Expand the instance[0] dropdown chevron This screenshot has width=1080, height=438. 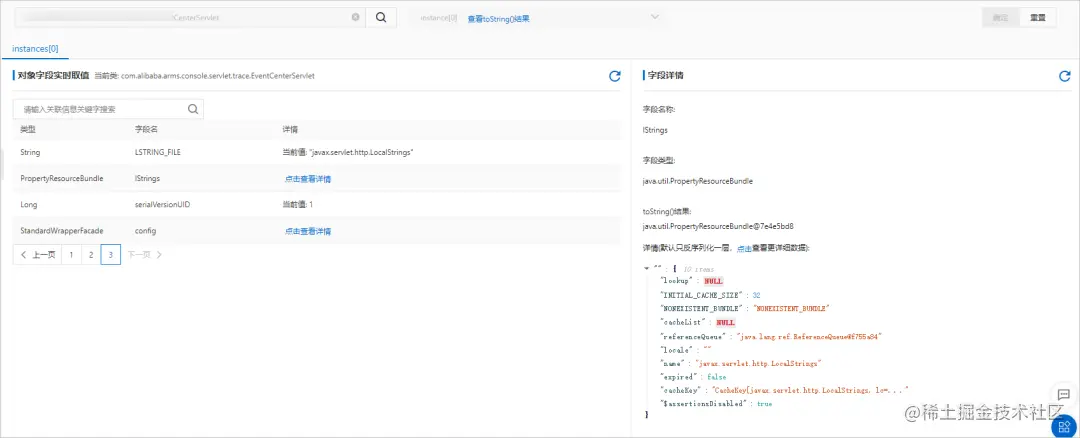tap(654, 17)
